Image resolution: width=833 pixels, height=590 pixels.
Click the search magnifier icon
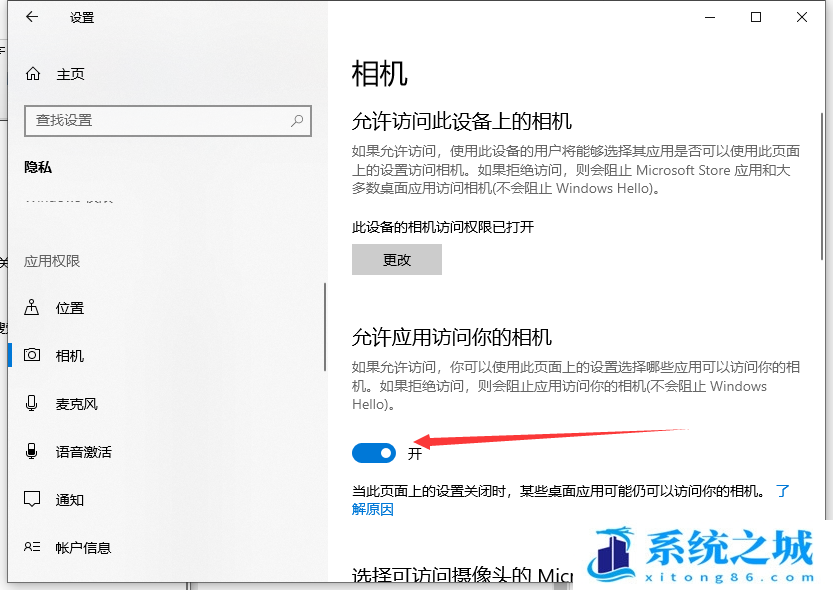(297, 120)
